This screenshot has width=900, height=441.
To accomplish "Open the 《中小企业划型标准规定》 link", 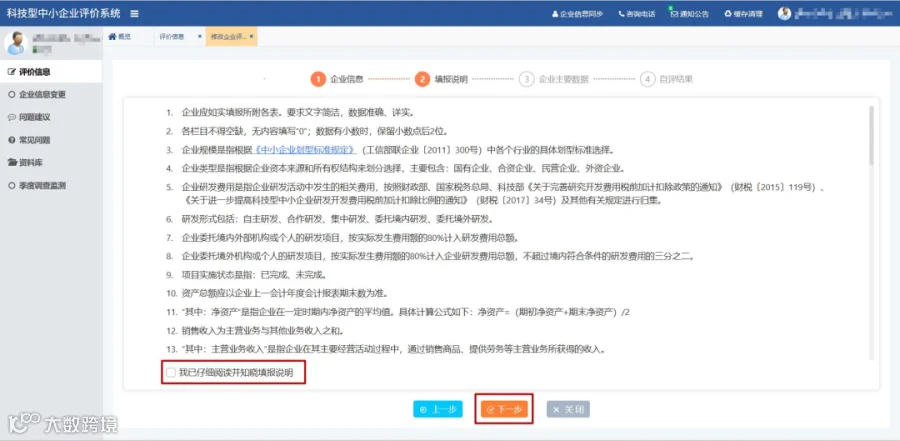I will 305,150.
